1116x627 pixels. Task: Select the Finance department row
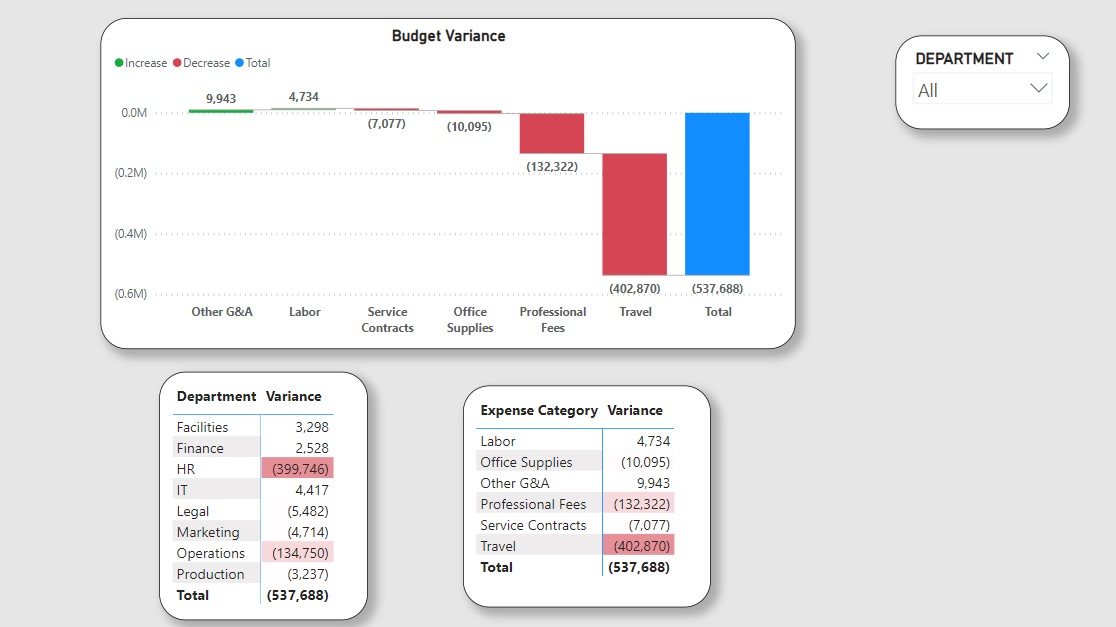click(x=253, y=448)
